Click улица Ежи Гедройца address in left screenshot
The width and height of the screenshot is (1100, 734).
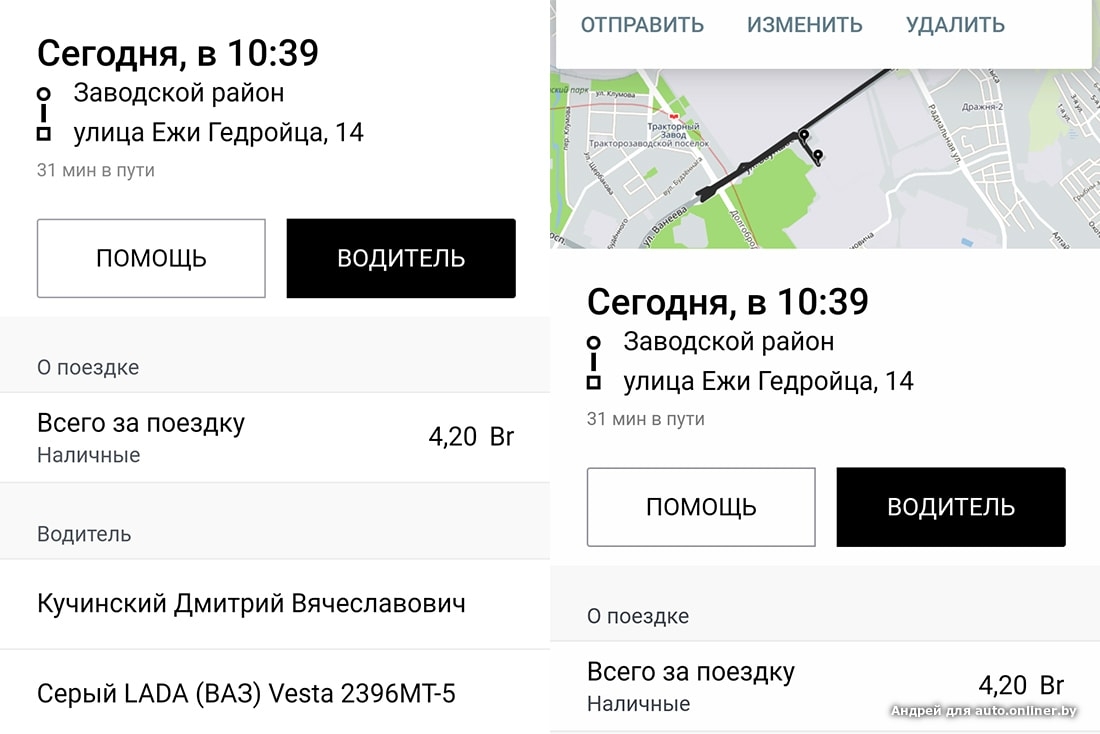[x=218, y=132]
